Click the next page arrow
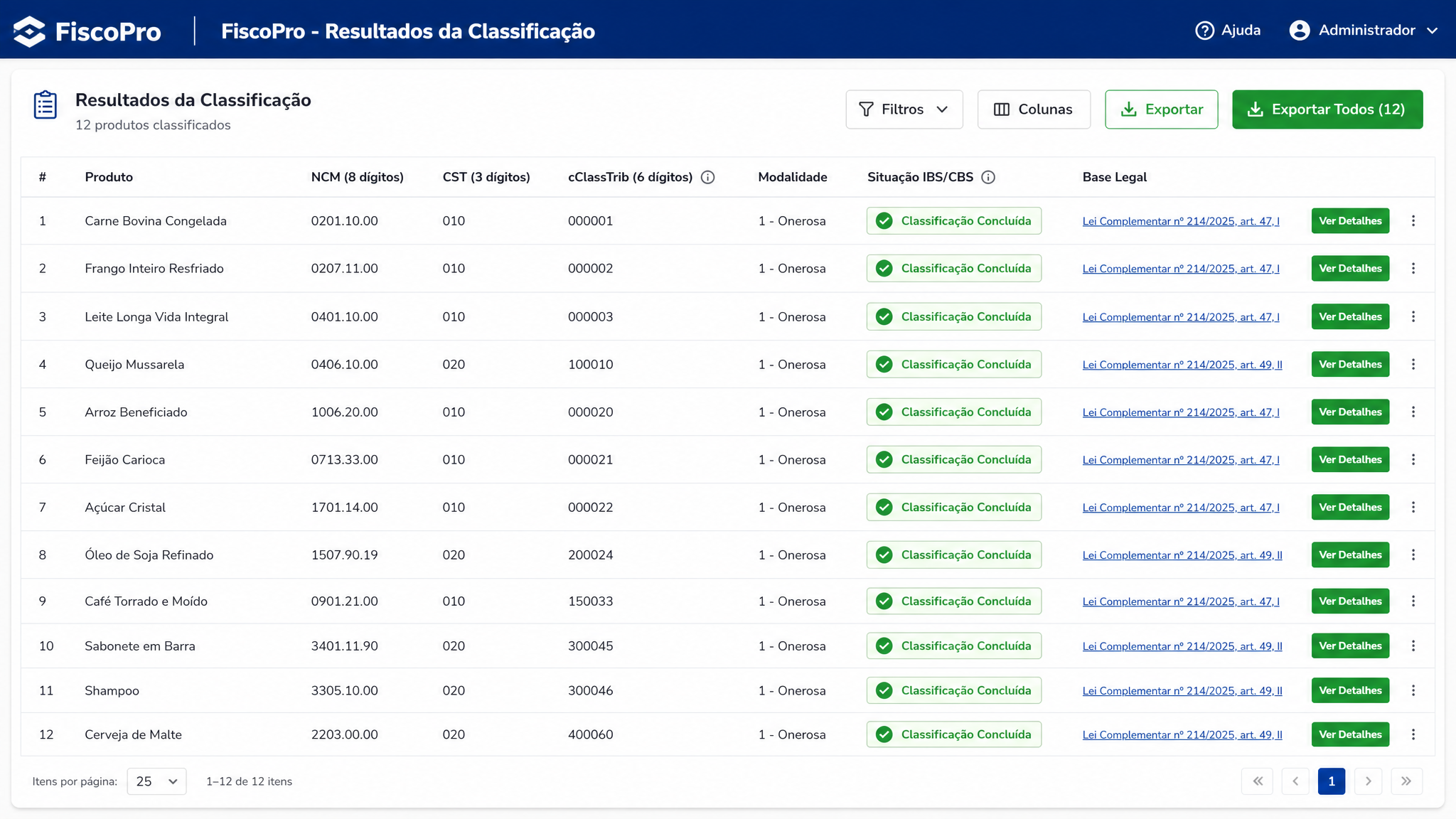Screen dimensions: 1456x819 1368,781
